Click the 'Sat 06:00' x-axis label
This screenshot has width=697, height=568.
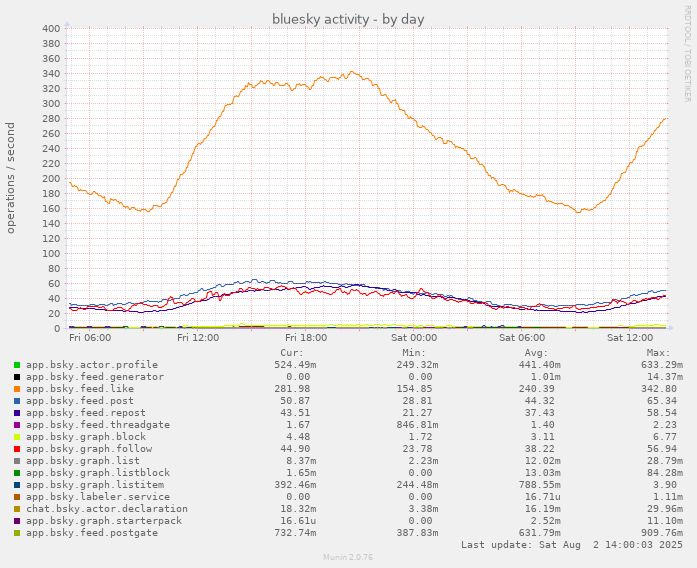pyautogui.click(x=522, y=338)
